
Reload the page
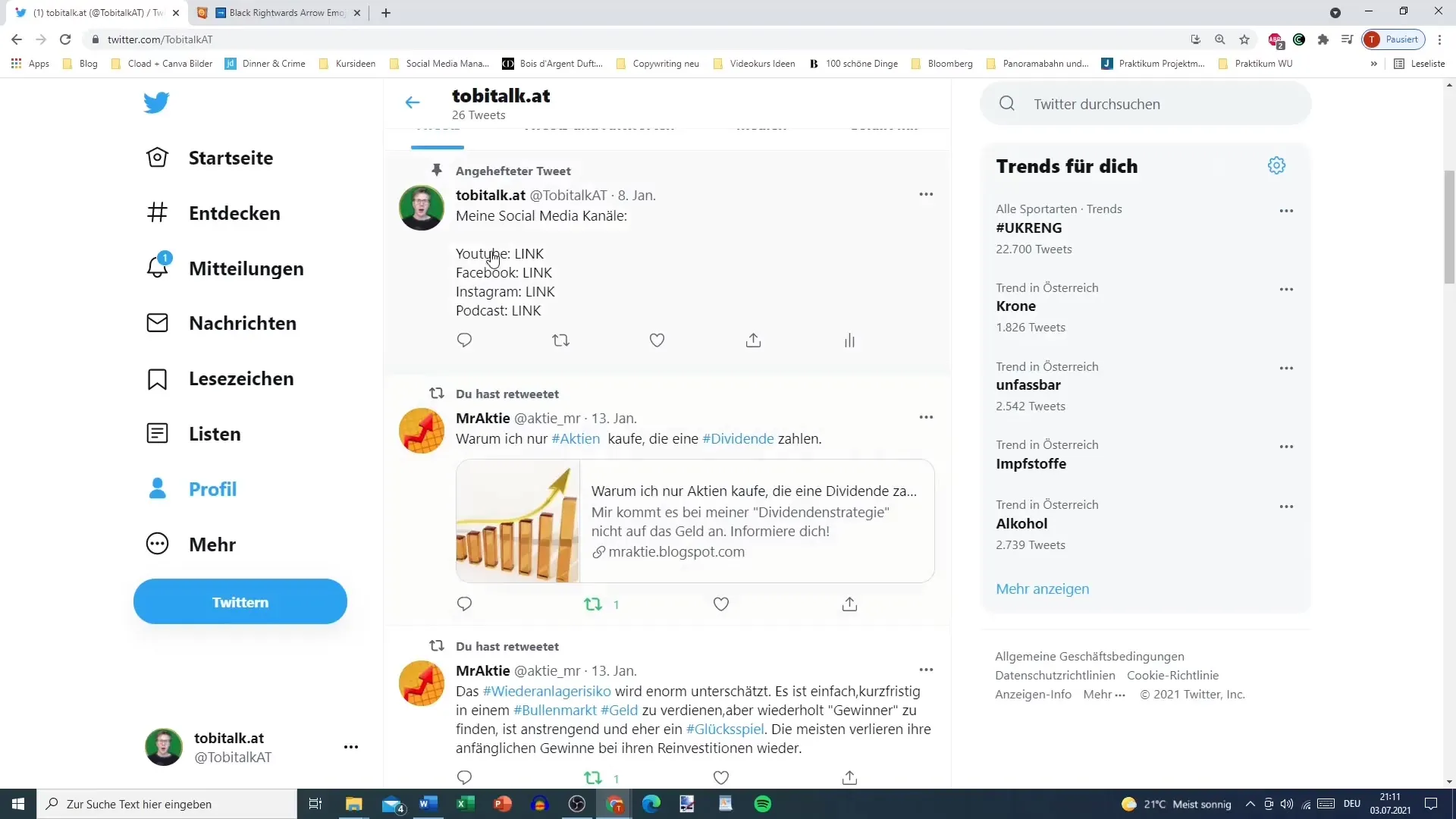pyautogui.click(x=65, y=39)
